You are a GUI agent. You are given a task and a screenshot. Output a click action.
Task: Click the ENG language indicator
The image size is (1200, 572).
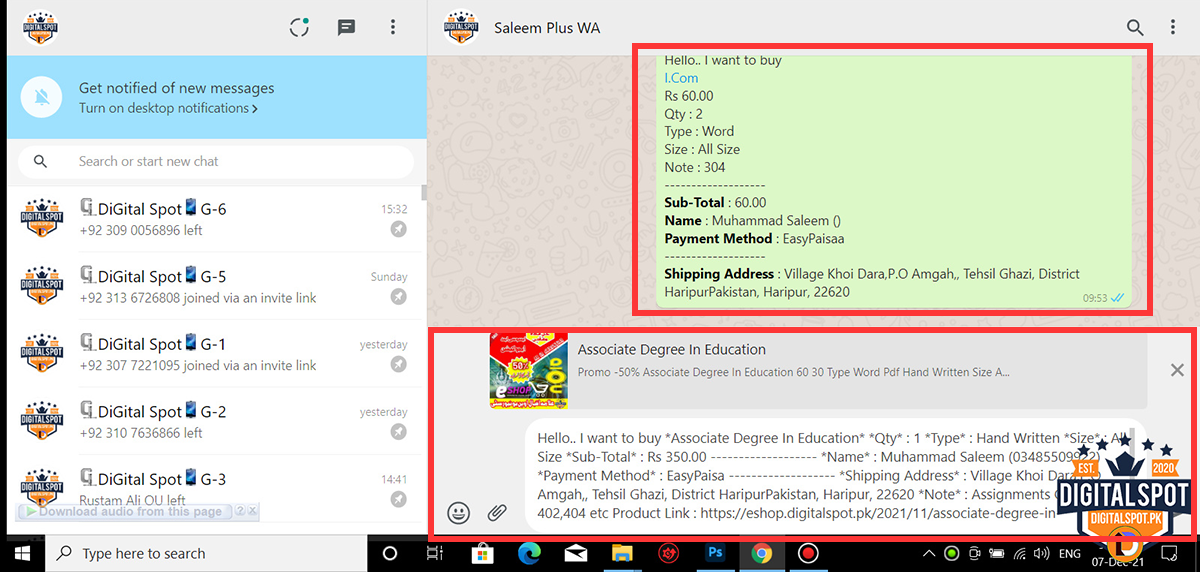1070,553
